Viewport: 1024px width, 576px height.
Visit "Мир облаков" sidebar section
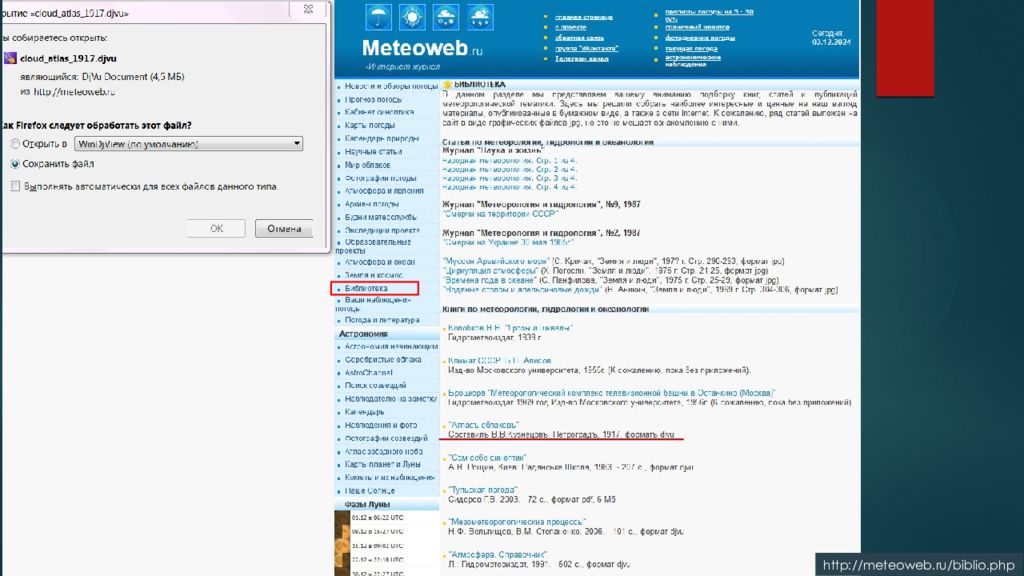(x=367, y=165)
